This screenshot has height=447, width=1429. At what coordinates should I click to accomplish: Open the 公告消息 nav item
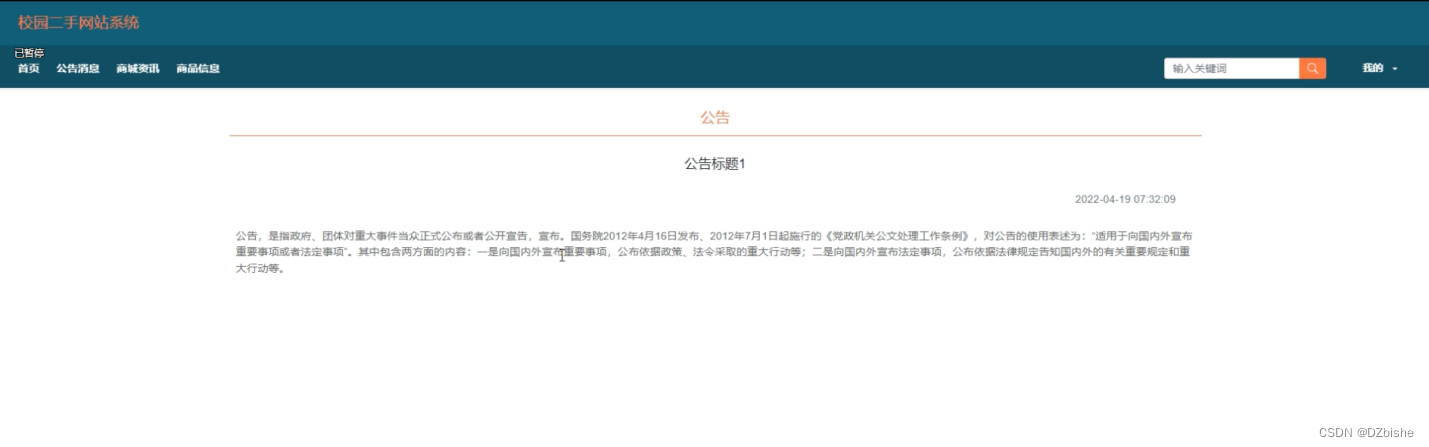[x=77, y=68]
